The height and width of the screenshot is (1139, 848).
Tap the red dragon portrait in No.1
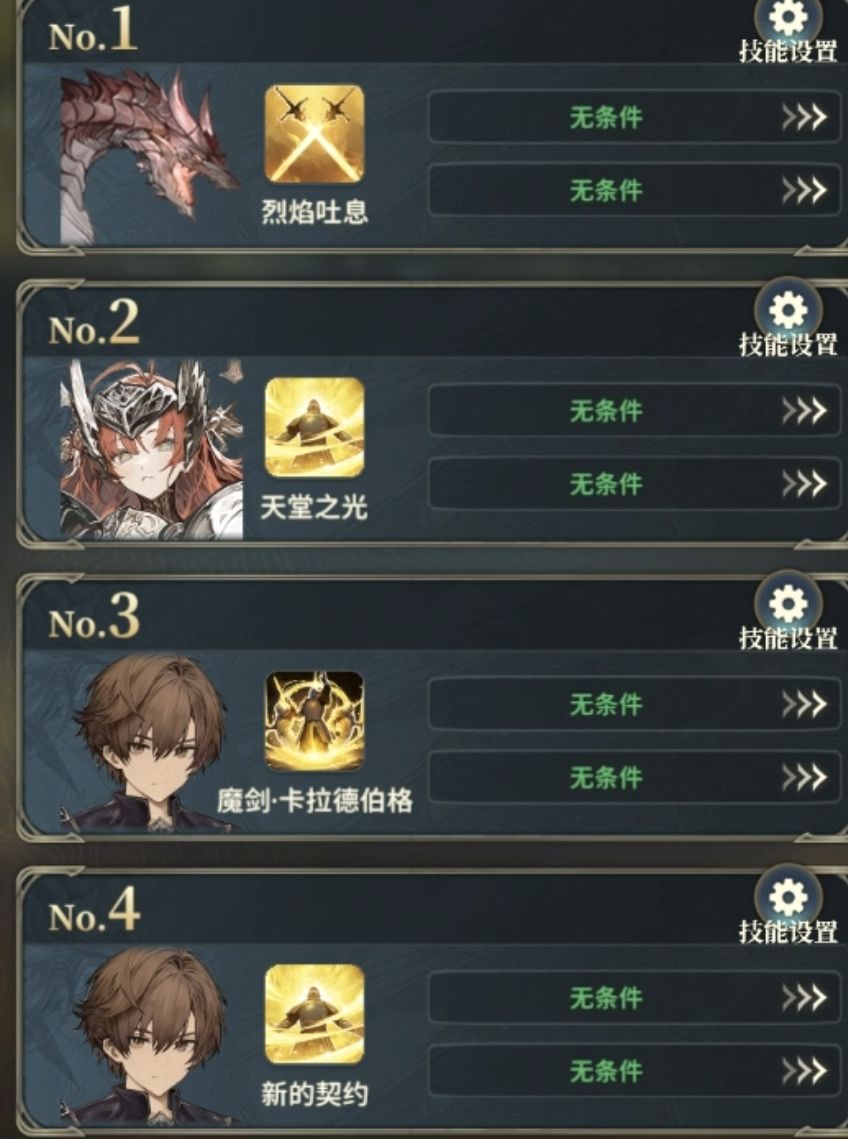150,157
